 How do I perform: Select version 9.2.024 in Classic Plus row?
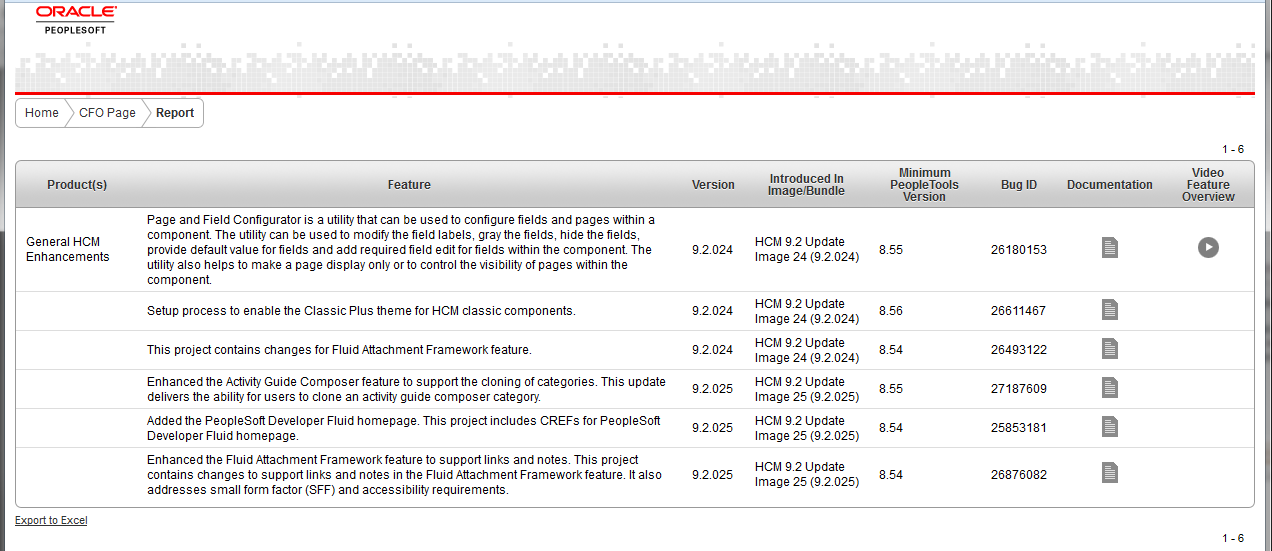[x=713, y=311]
